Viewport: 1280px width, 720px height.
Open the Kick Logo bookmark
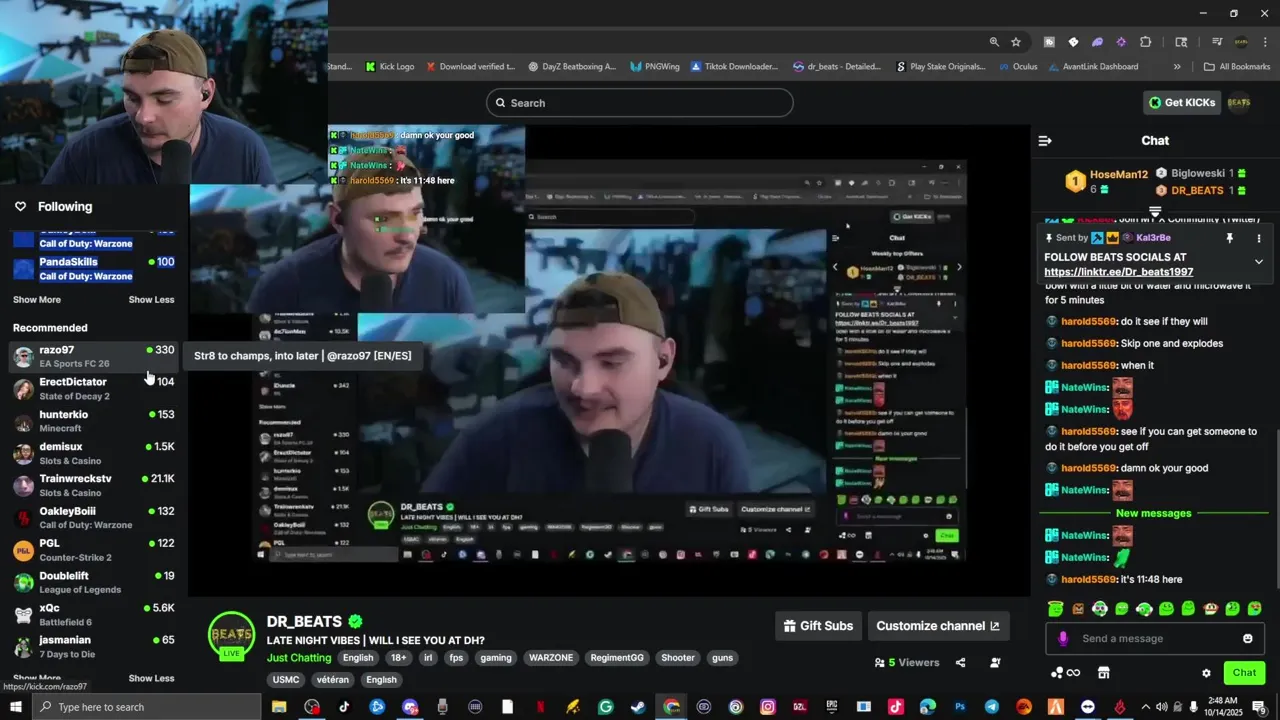(x=389, y=67)
